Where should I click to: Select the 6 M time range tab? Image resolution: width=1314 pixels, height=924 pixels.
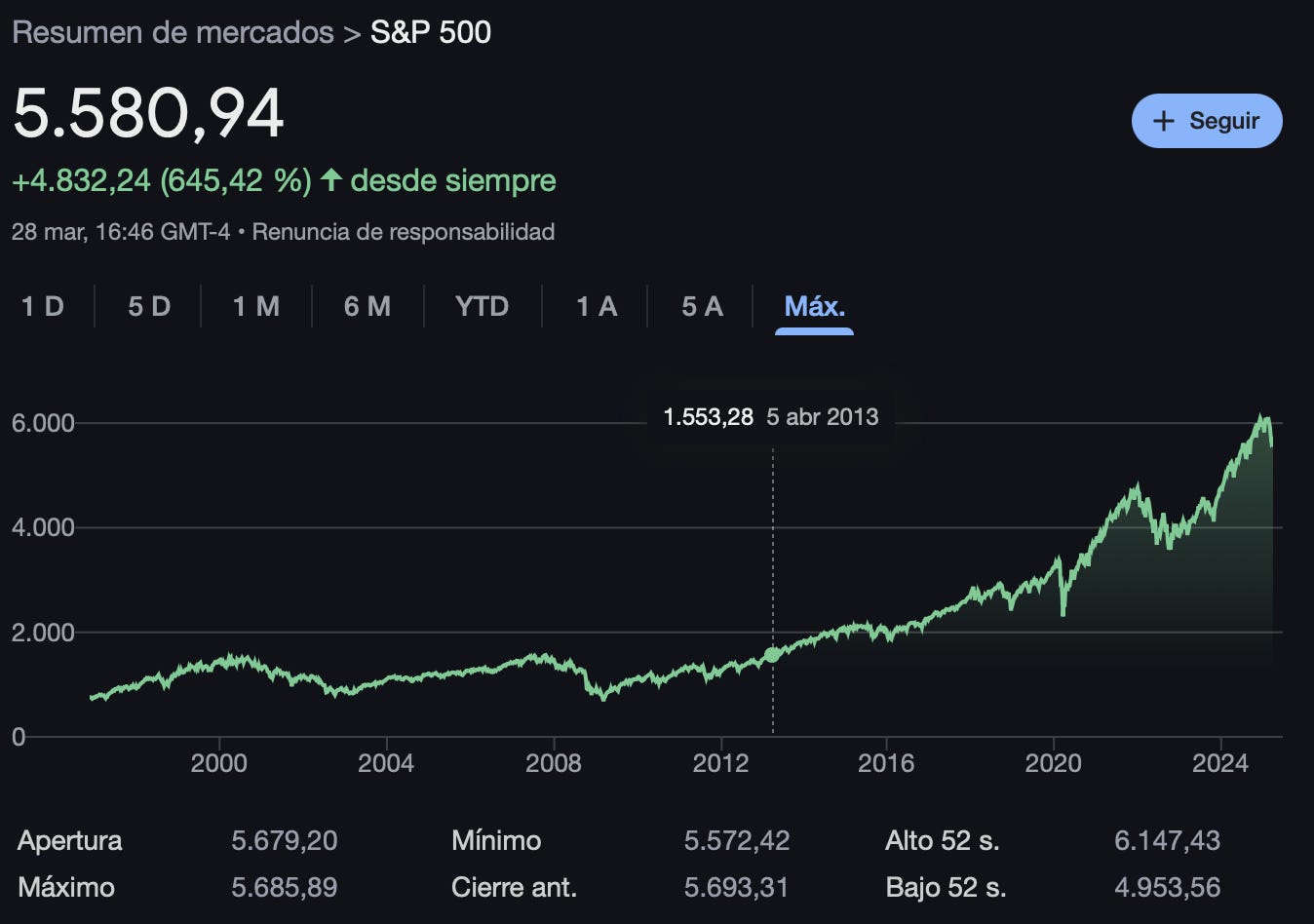pos(367,307)
